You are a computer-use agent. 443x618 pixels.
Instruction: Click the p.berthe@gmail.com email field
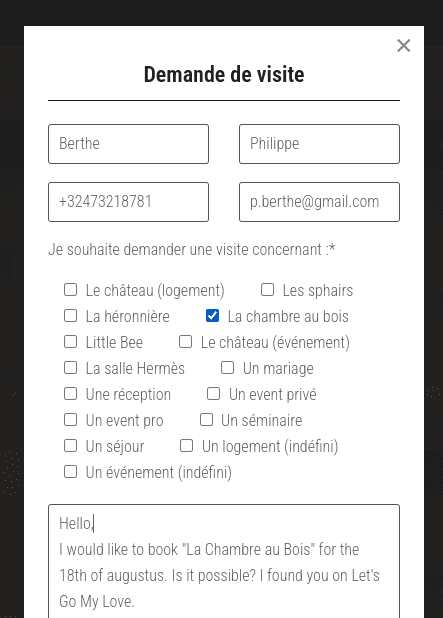[319, 202]
